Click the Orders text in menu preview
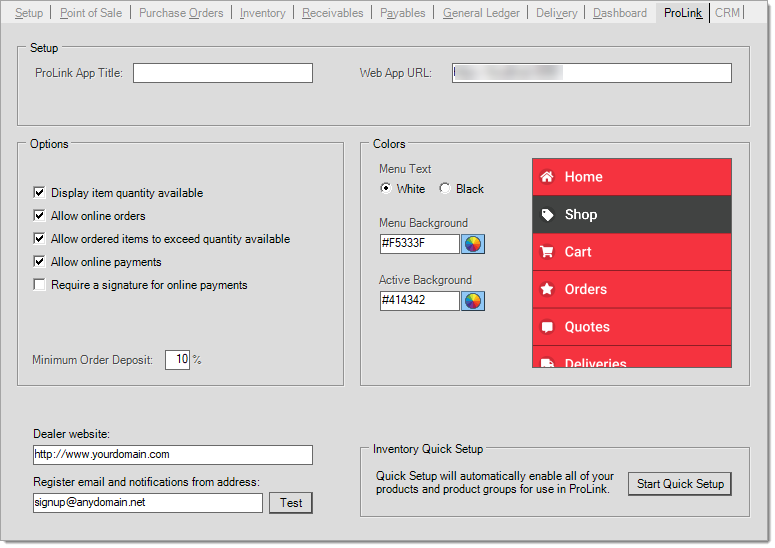This screenshot has height=548, width=775. (x=586, y=289)
